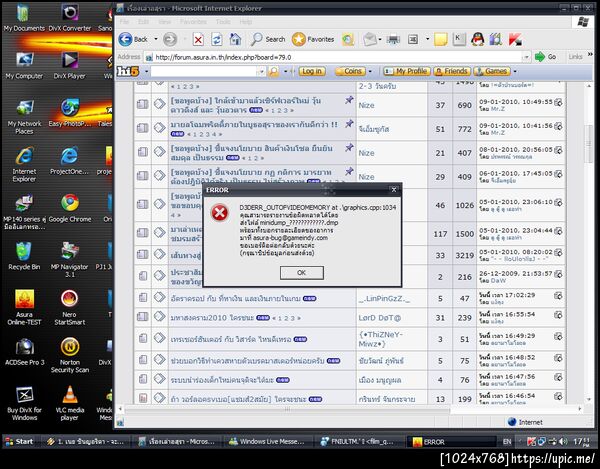Open My Profile on hi5 toolbar
600x469 pixels.
click(x=407, y=71)
